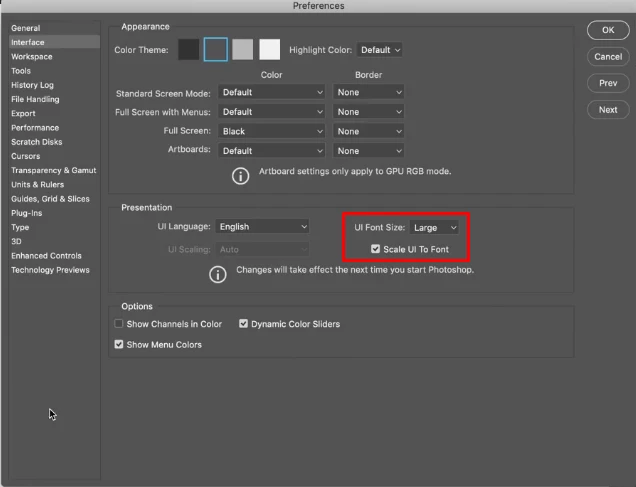Screen dimensions: 636x487
Task: Toggle Dynamic Color Sliders checkbox
Action: (x=243, y=324)
